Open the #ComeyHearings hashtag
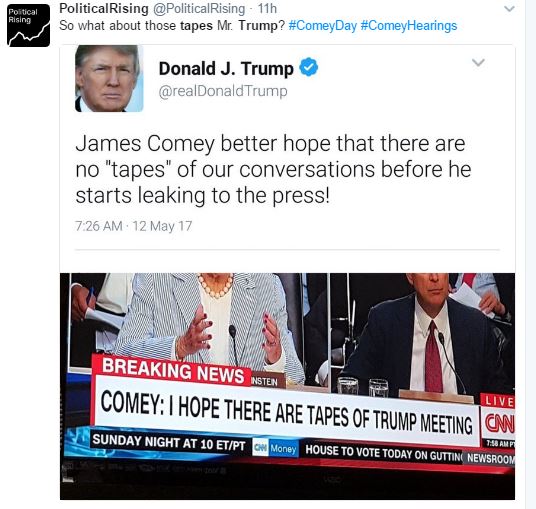Viewport: 536px width, 509px height. (408, 26)
